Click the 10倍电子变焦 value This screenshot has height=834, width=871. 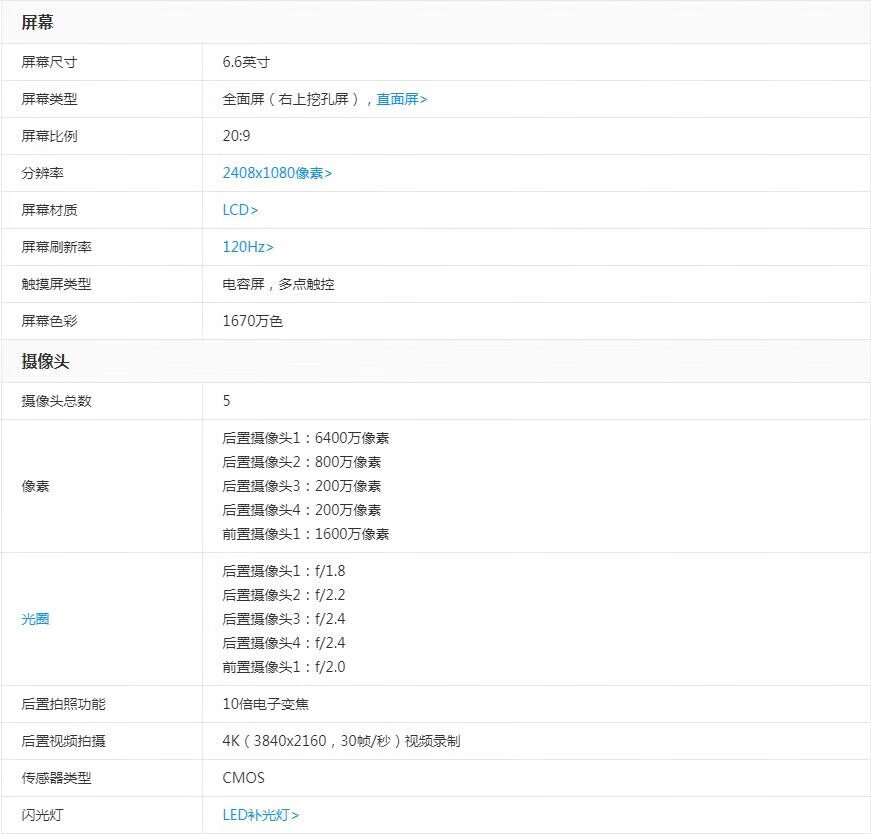[x=265, y=704]
